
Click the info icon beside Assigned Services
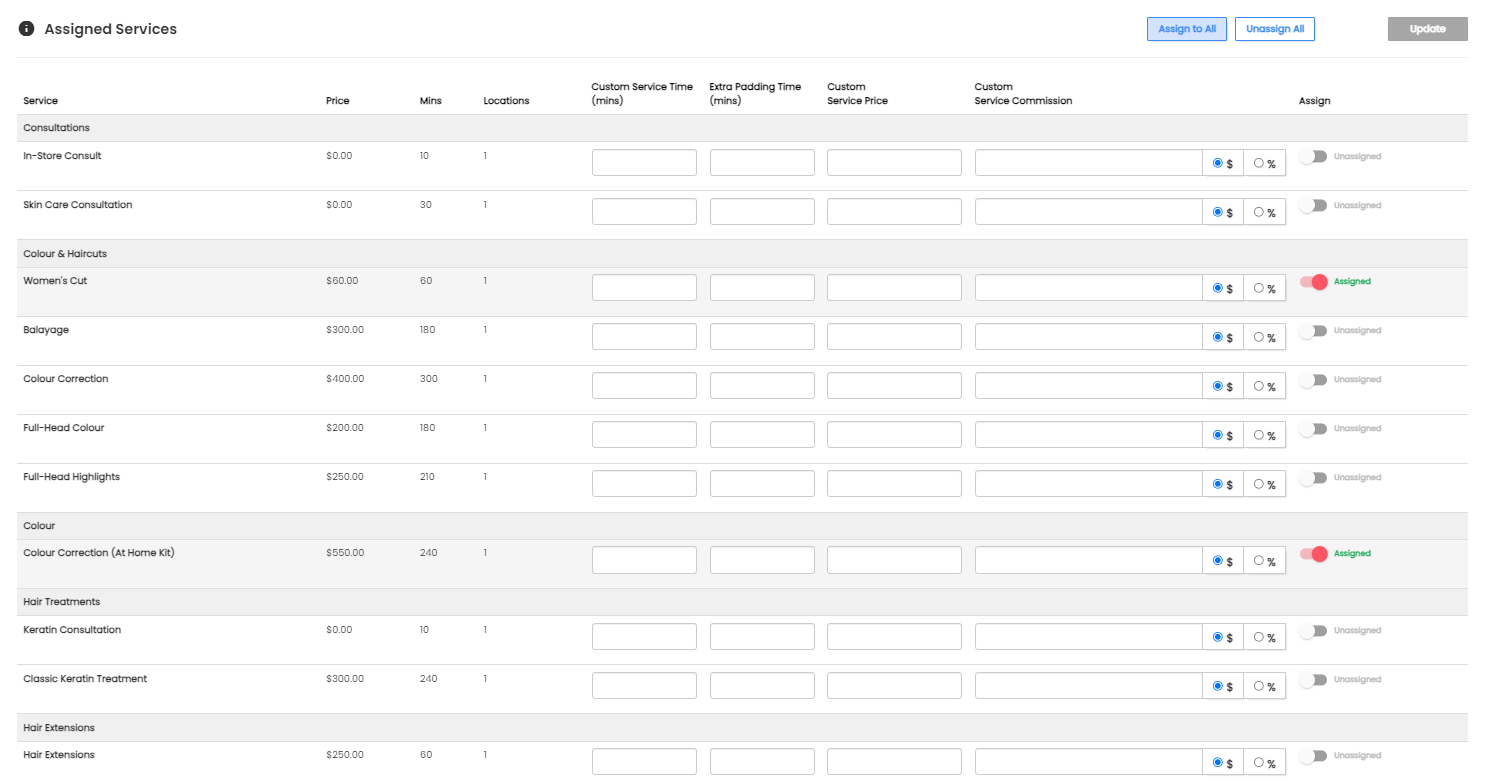click(27, 29)
